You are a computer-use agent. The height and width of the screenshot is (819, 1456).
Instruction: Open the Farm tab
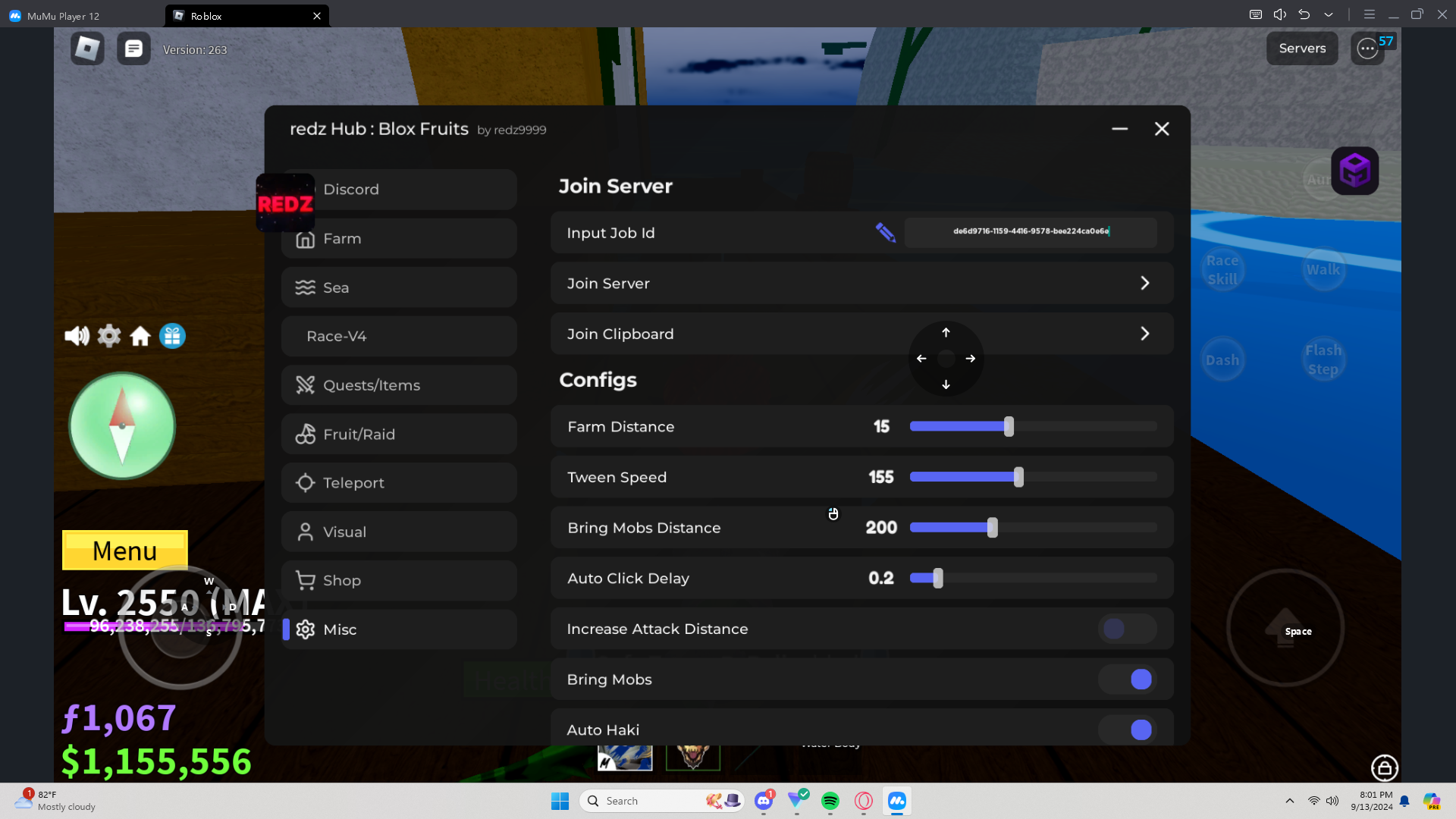pyautogui.click(x=400, y=239)
